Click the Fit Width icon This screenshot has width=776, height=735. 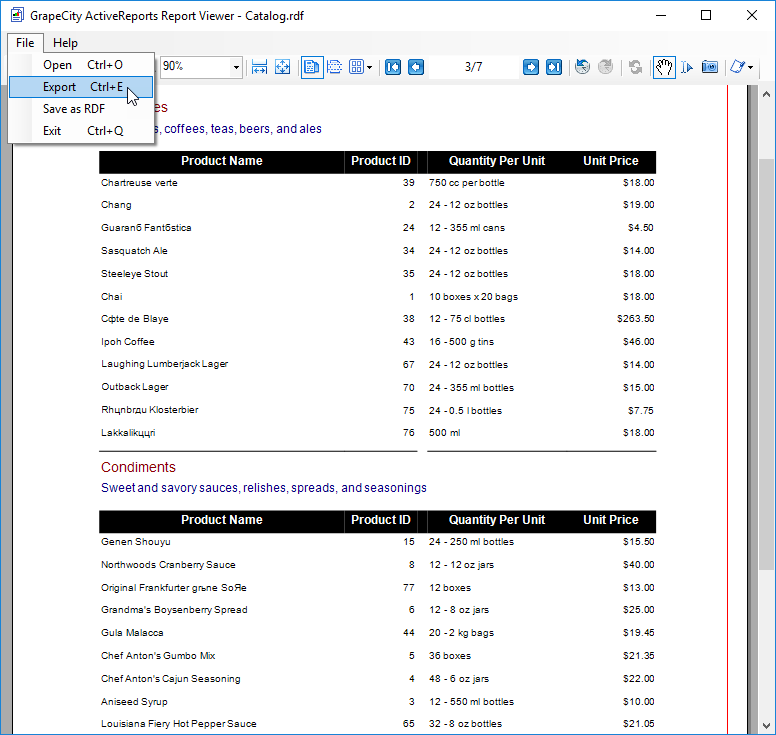coord(260,67)
